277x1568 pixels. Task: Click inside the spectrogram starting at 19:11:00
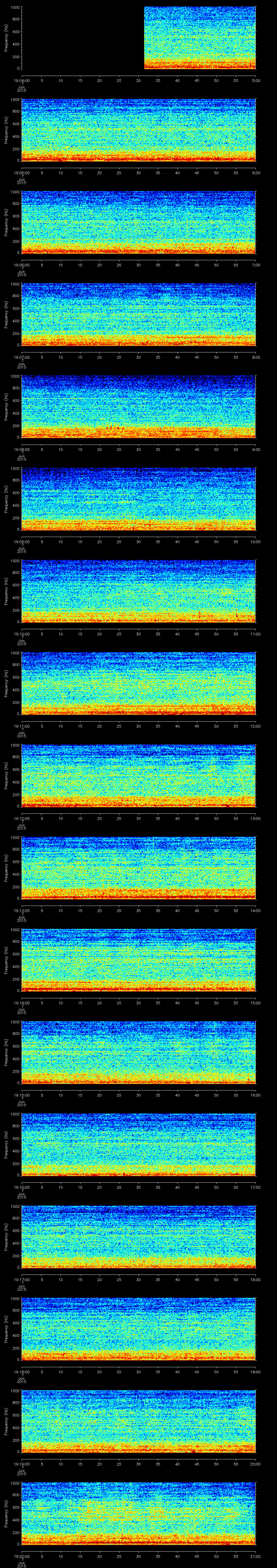pyautogui.click(x=139, y=683)
